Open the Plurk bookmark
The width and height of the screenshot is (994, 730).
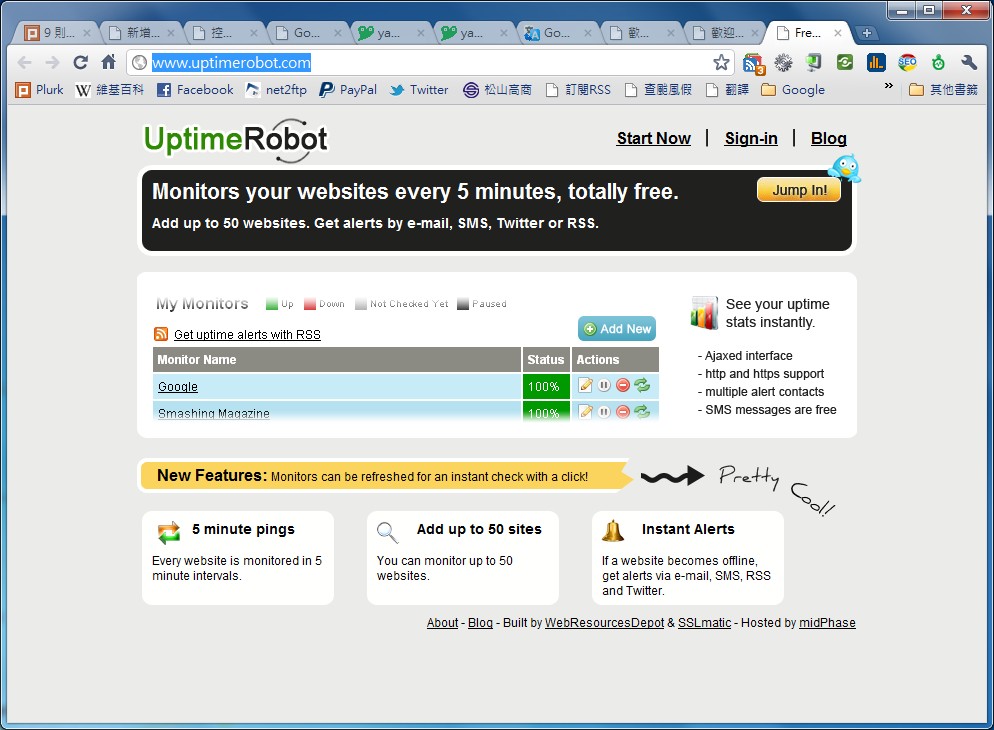point(39,90)
